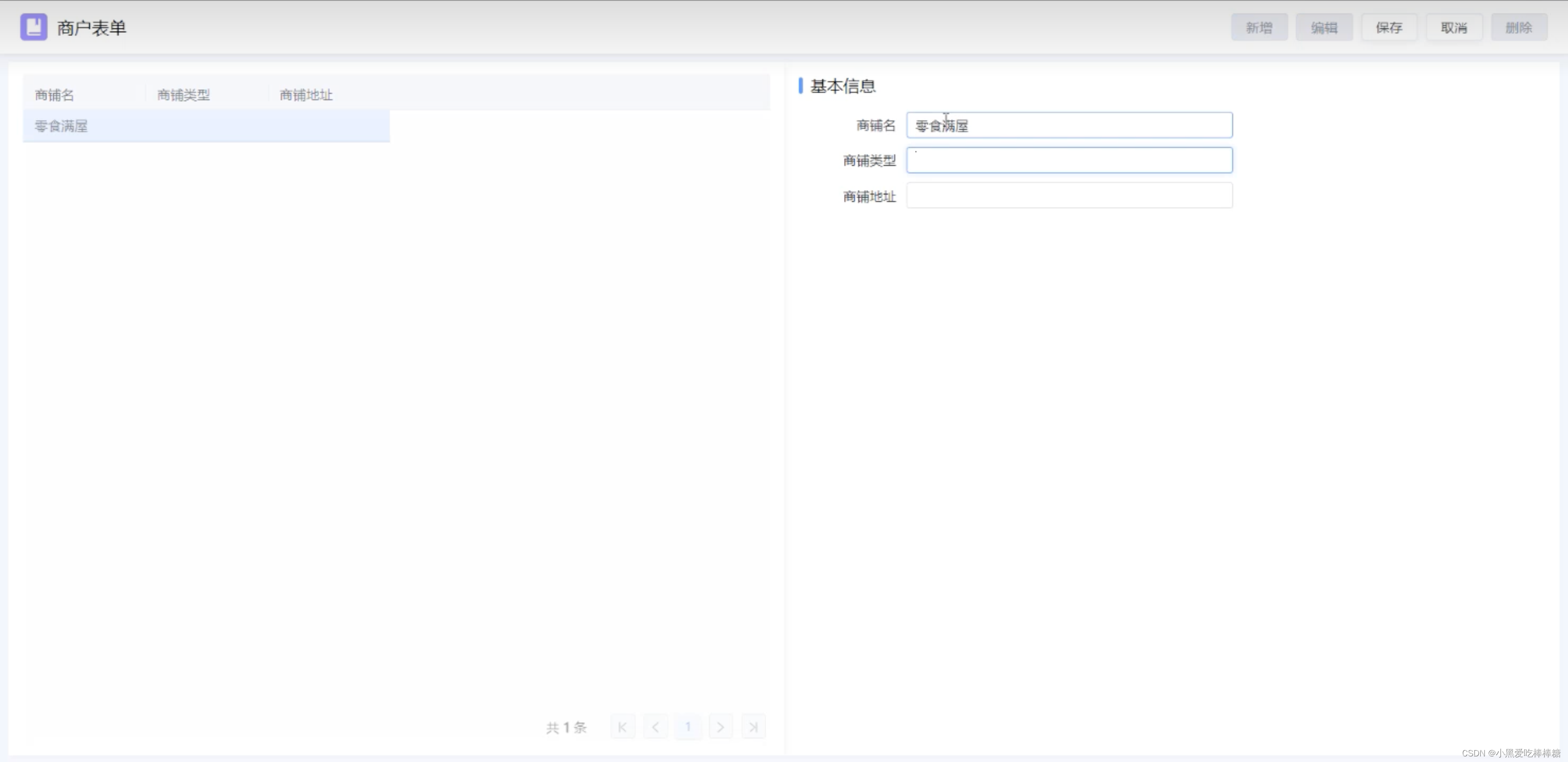Click the 商铺名 column header
The height and width of the screenshot is (762, 1568).
[55, 95]
